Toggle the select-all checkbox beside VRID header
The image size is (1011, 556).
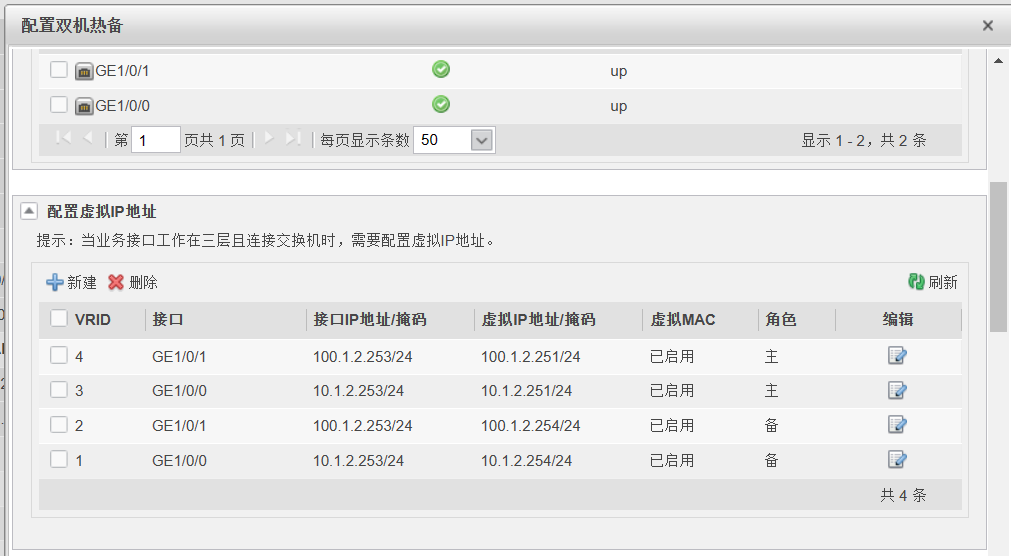pyautogui.click(x=59, y=319)
